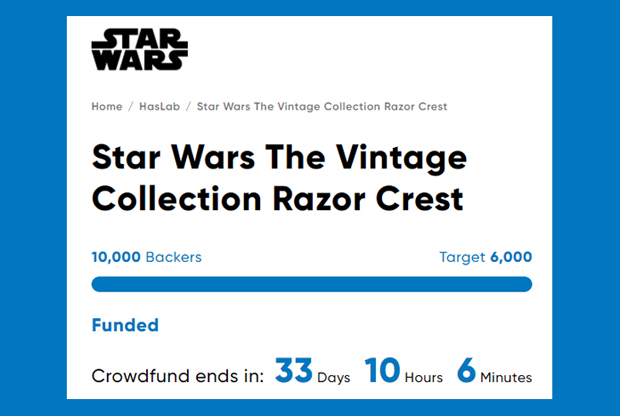Click the large Razor Crest page heading
The width and height of the screenshot is (620, 416).
278,178
